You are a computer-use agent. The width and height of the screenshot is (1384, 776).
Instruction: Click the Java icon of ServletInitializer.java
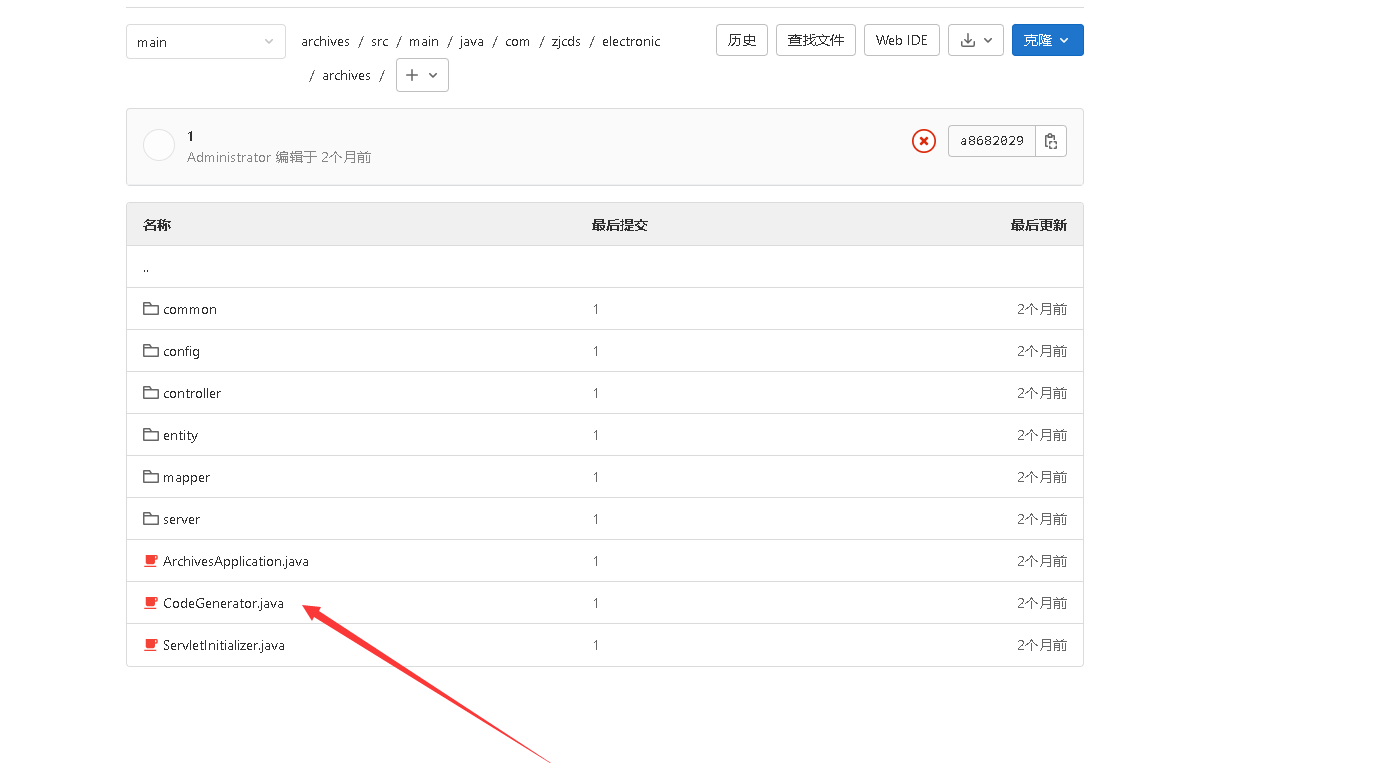150,645
